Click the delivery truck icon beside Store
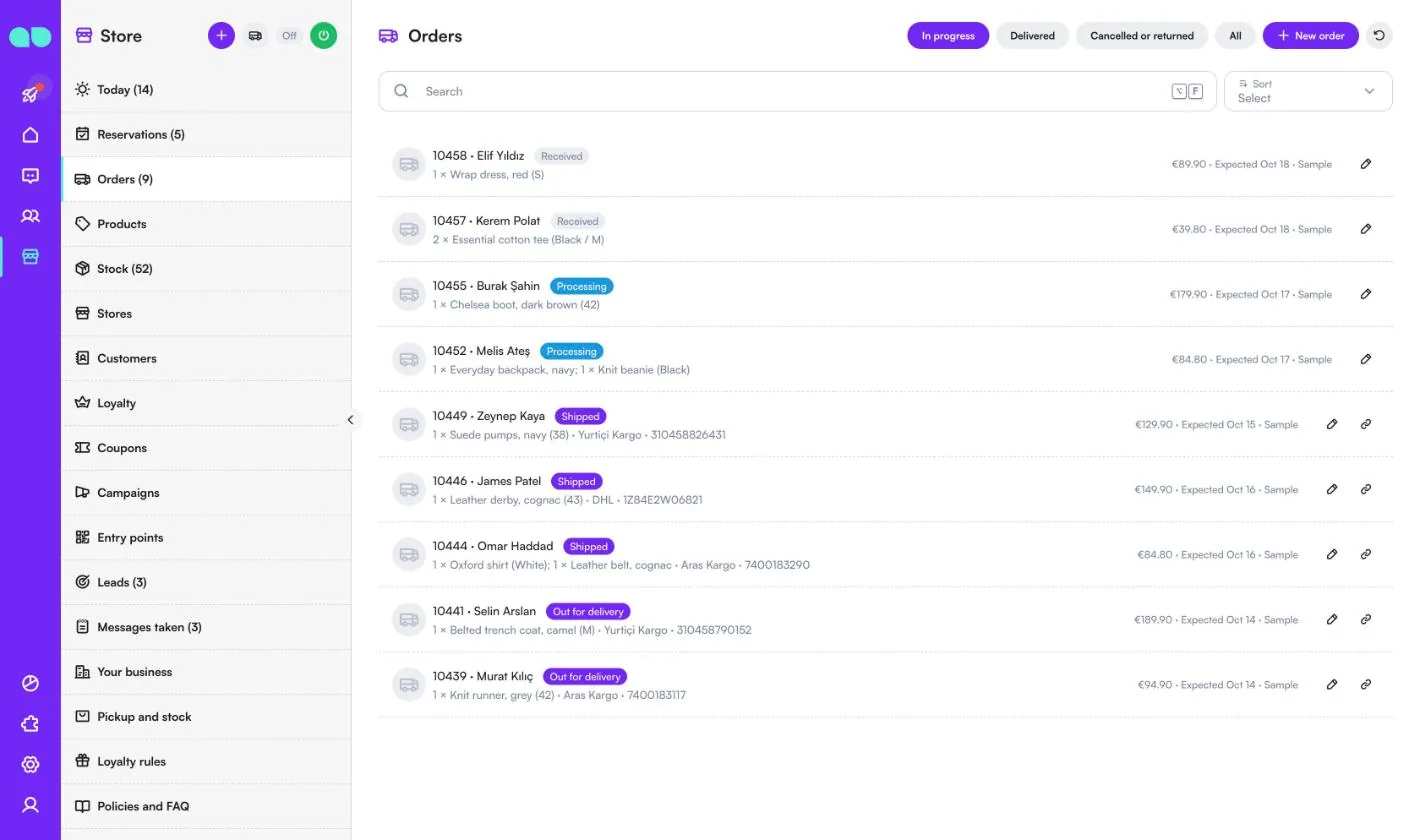Screen dimensions: 1420x840 (x=255, y=35)
